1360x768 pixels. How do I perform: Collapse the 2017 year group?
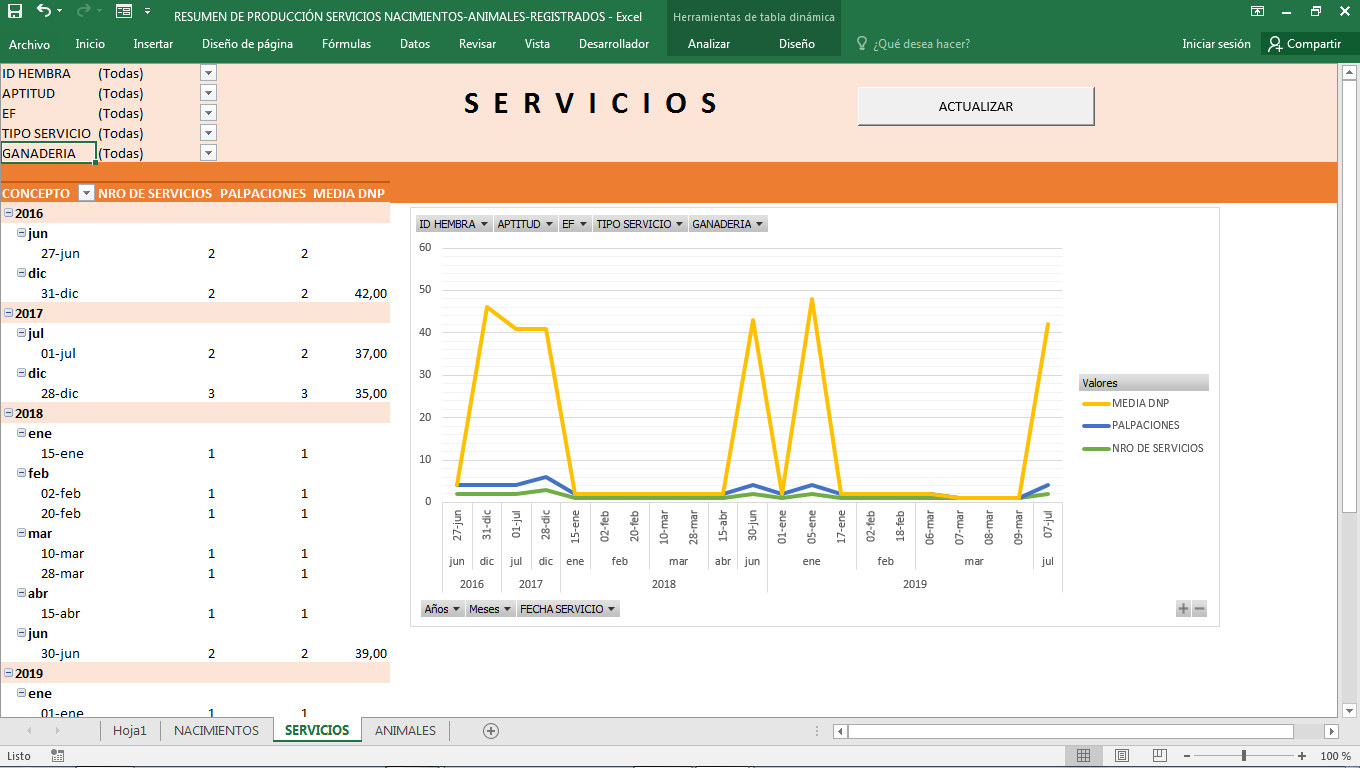pos(8,313)
